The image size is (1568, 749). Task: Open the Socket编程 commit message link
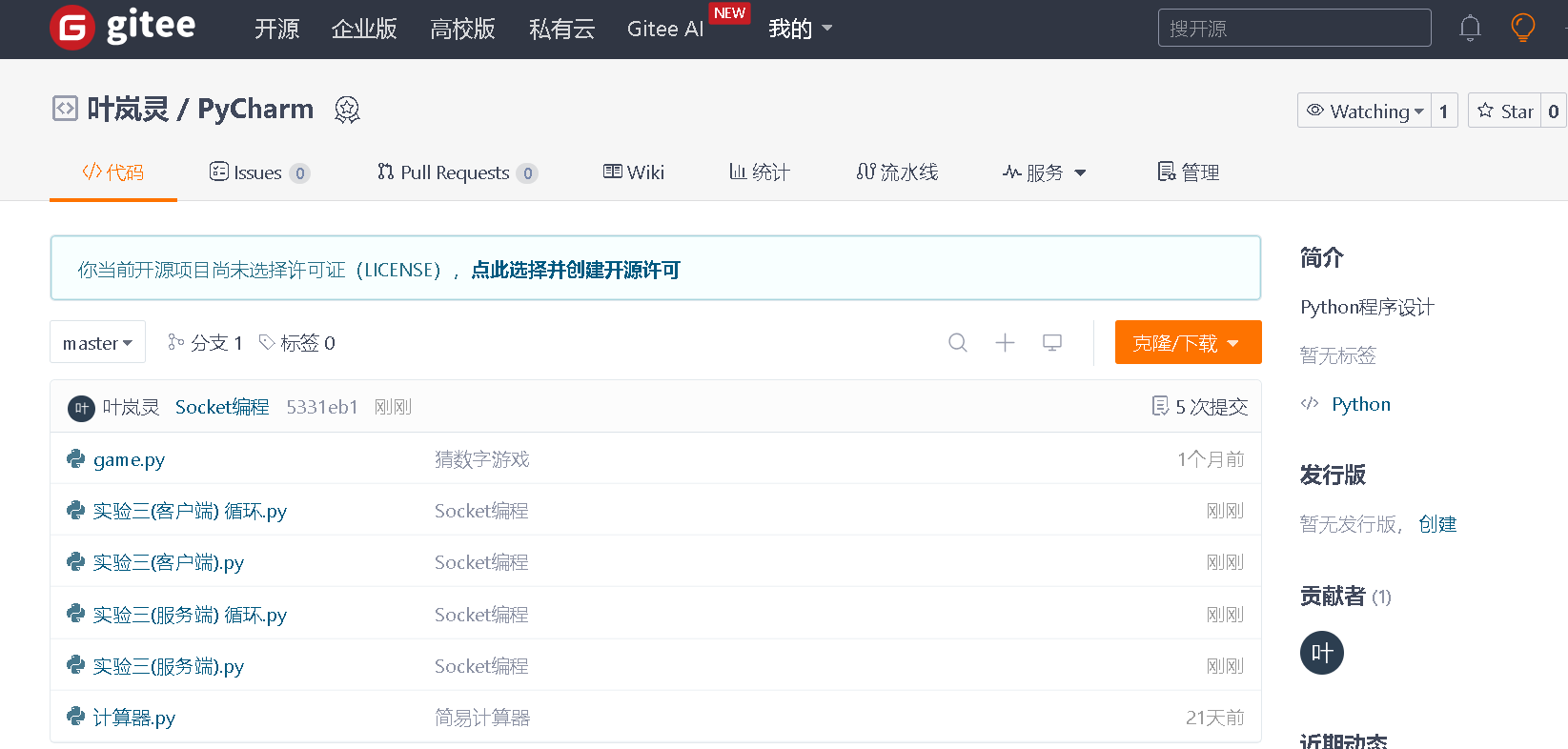click(222, 407)
